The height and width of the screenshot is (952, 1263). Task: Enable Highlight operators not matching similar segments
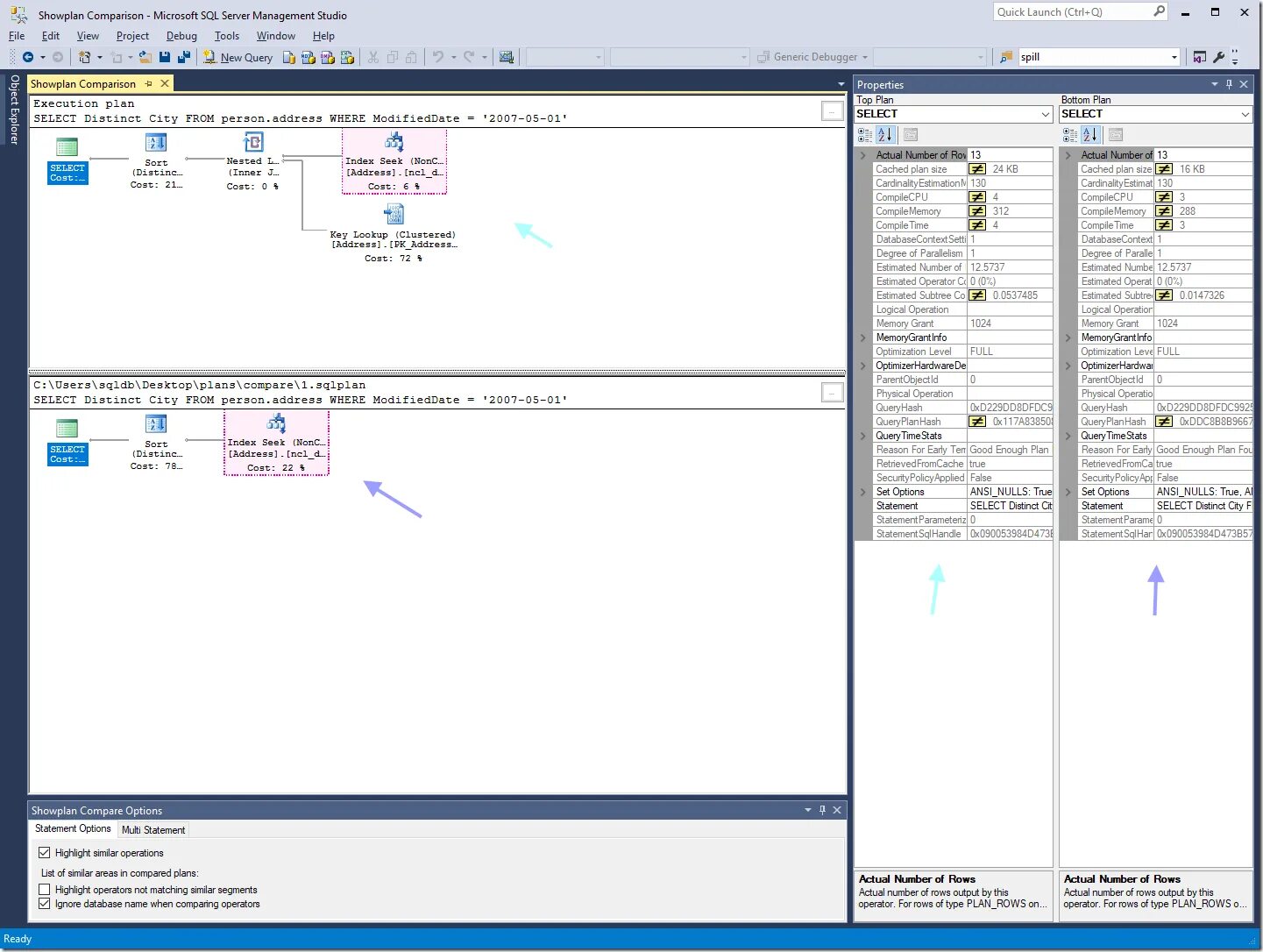[45, 889]
